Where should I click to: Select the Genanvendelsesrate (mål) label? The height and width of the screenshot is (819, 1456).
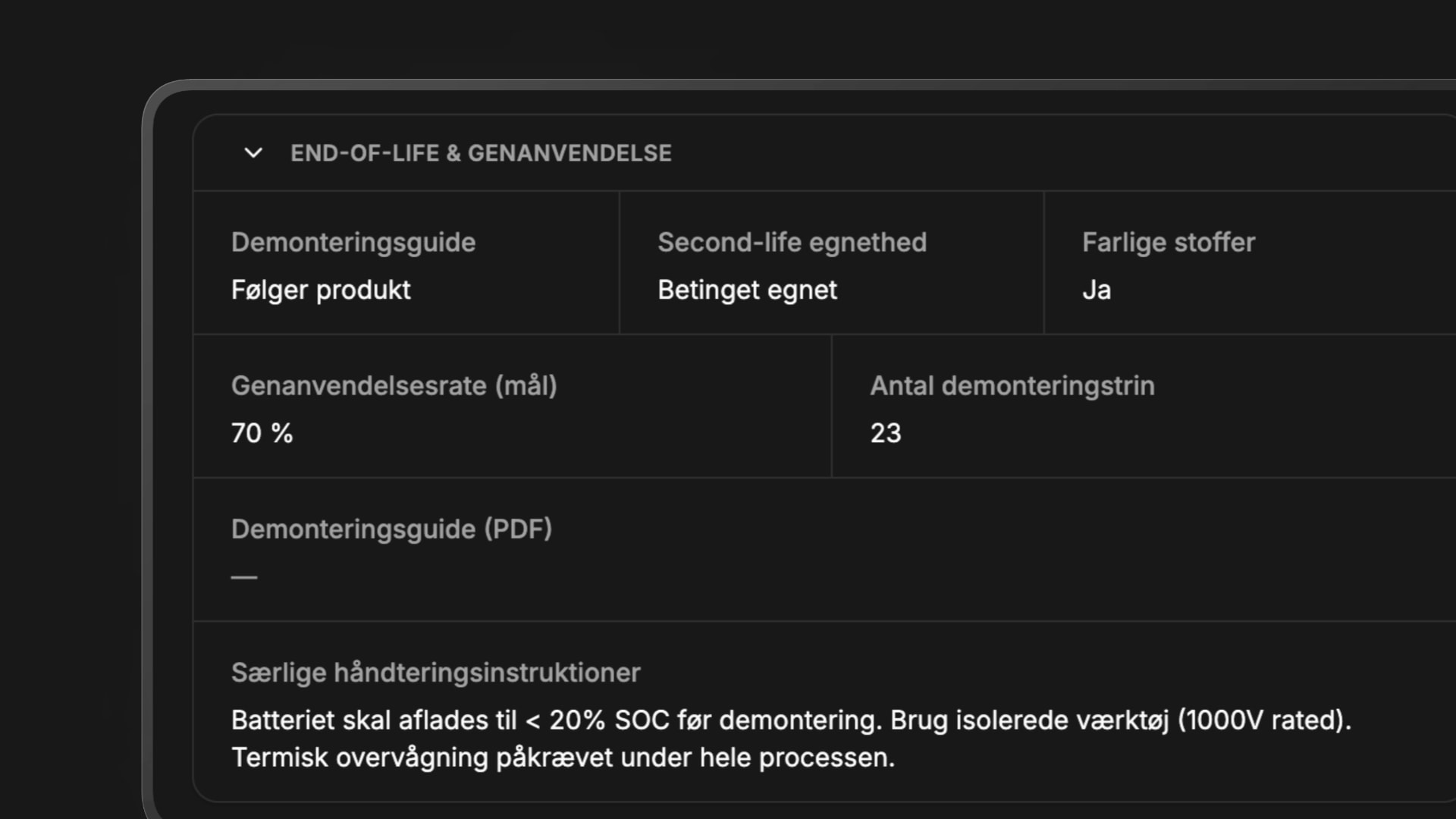click(x=393, y=386)
